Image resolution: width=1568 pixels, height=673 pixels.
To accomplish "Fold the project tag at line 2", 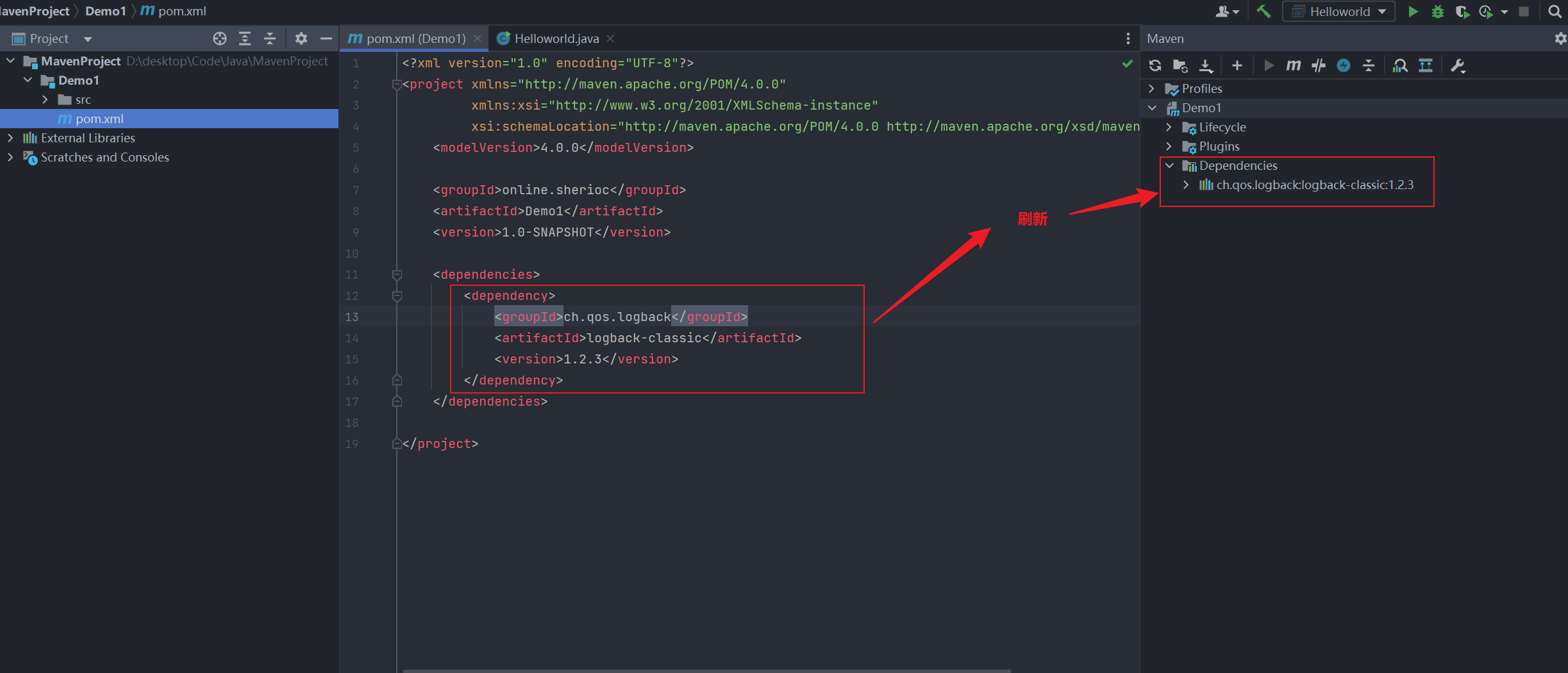I will 397,85.
